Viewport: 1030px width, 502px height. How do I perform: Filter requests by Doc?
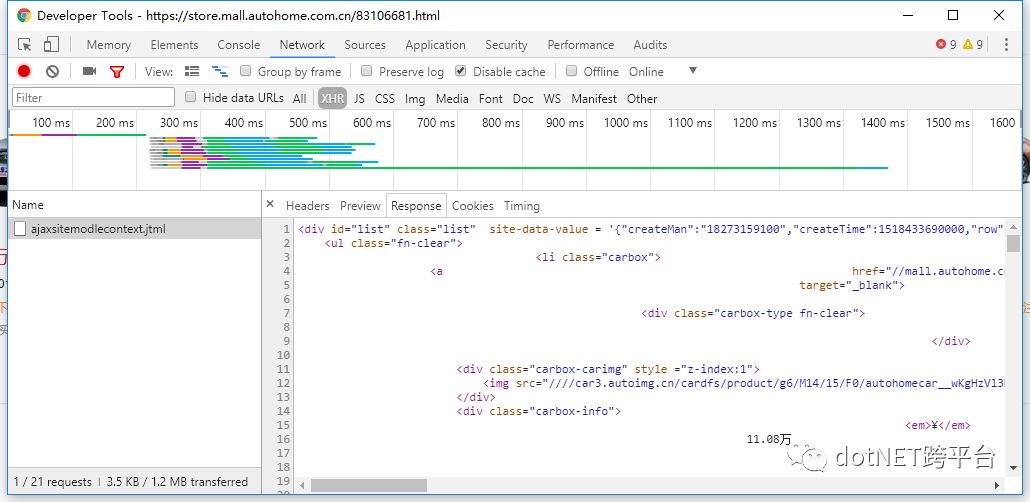[x=523, y=99]
